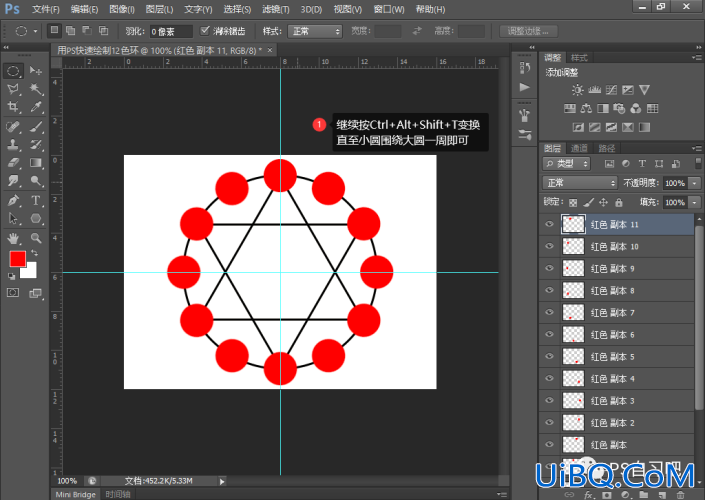Screen dimensions: 705x500
Task: Open the tool preset picker arrow
Action: [x=35, y=31]
